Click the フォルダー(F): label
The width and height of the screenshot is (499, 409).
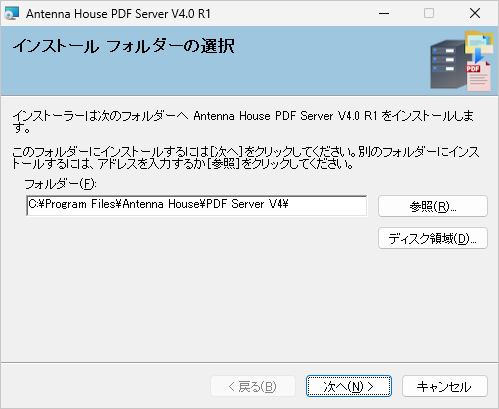pyautogui.click(x=60, y=184)
